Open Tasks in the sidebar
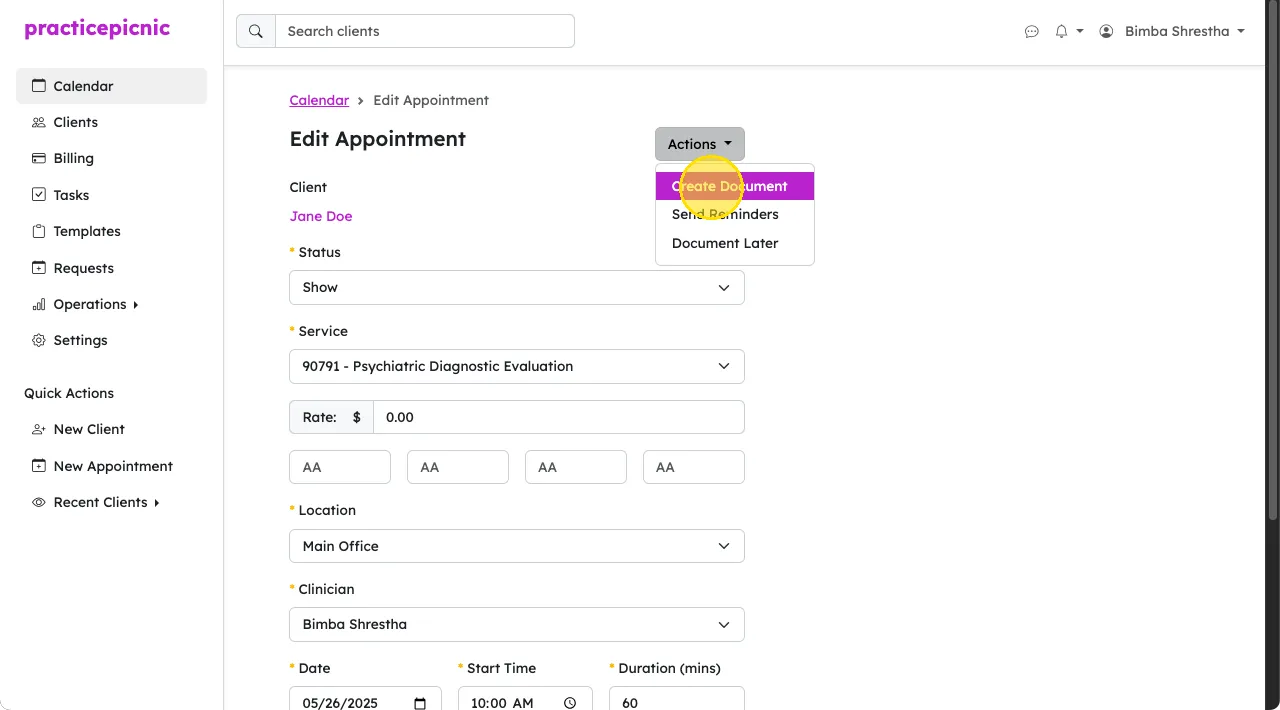 click(111, 195)
